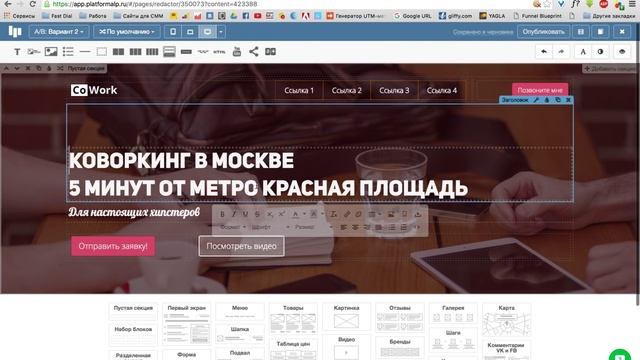This screenshot has width=640, height=360.
Task: Apply italic formatting in the text toolbar
Action: (234, 214)
